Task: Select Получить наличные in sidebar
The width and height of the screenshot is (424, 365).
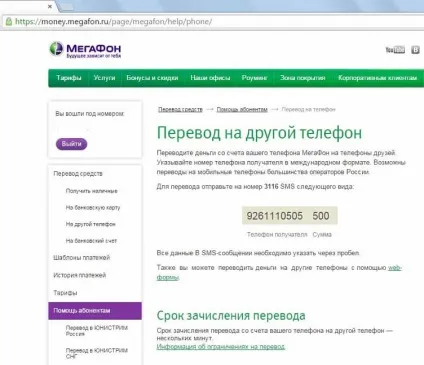Action: (92, 191)
